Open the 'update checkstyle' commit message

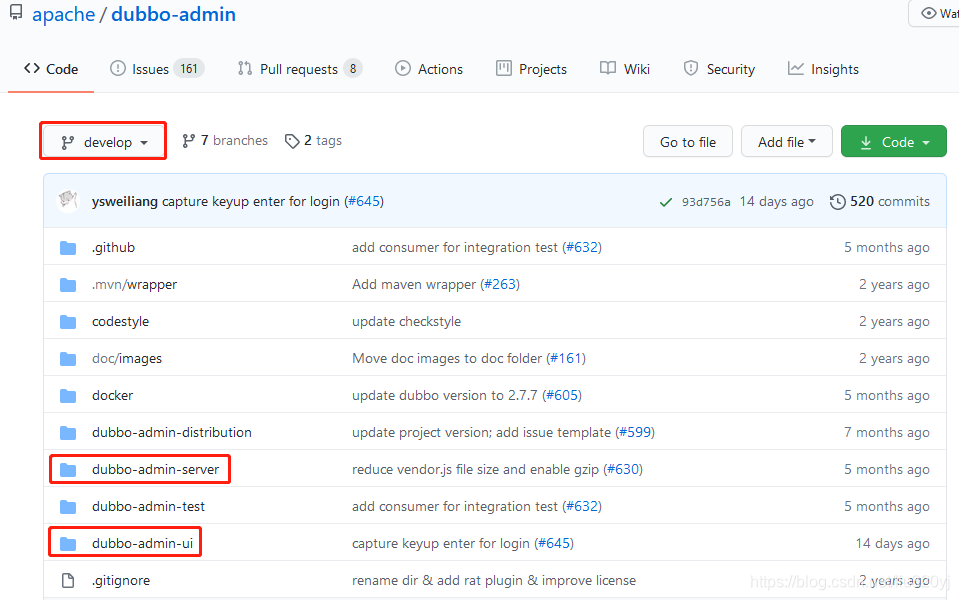click(407, 322)
